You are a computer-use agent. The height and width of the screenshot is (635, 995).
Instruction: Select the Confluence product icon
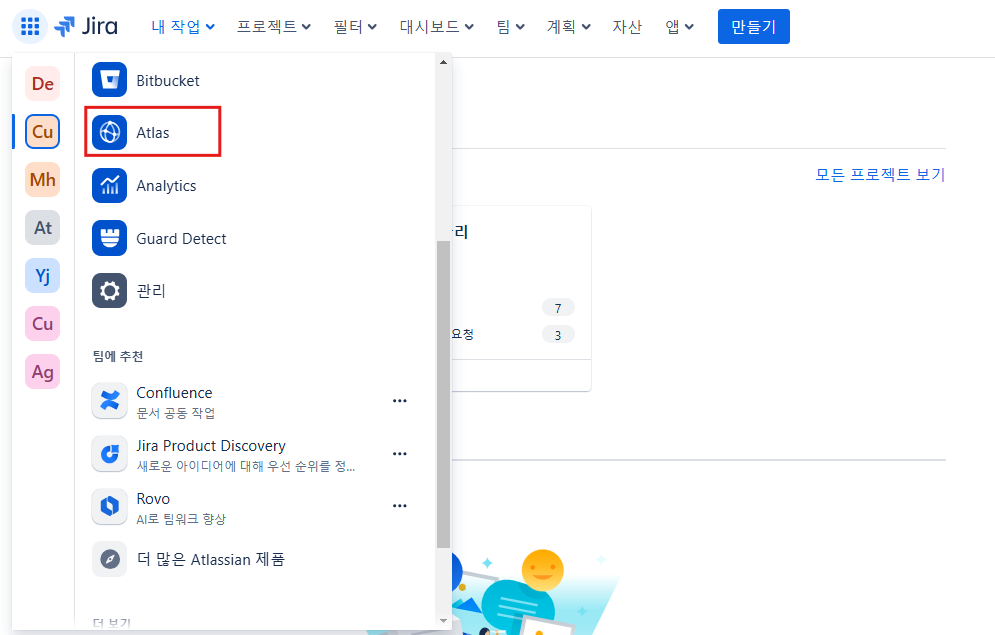[x=109, y=401]
